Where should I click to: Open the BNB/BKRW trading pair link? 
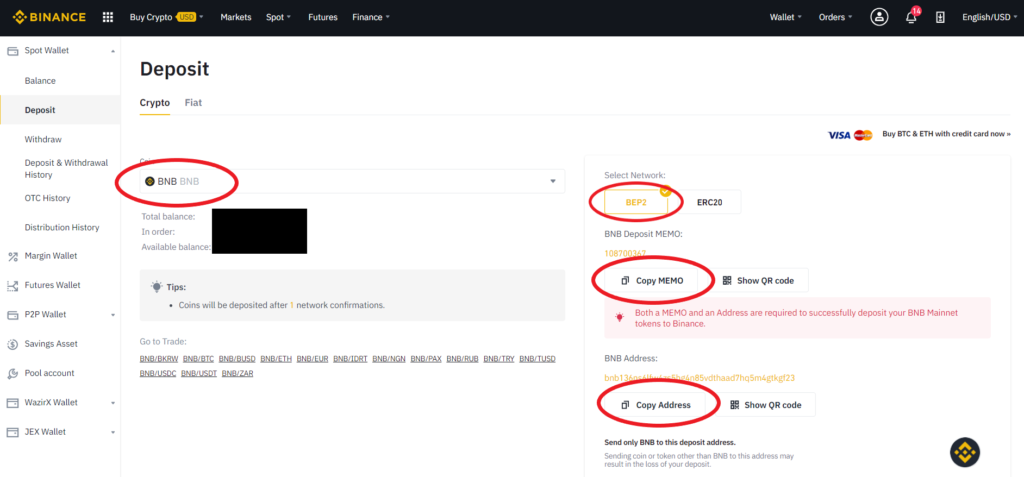click(159, 359)
